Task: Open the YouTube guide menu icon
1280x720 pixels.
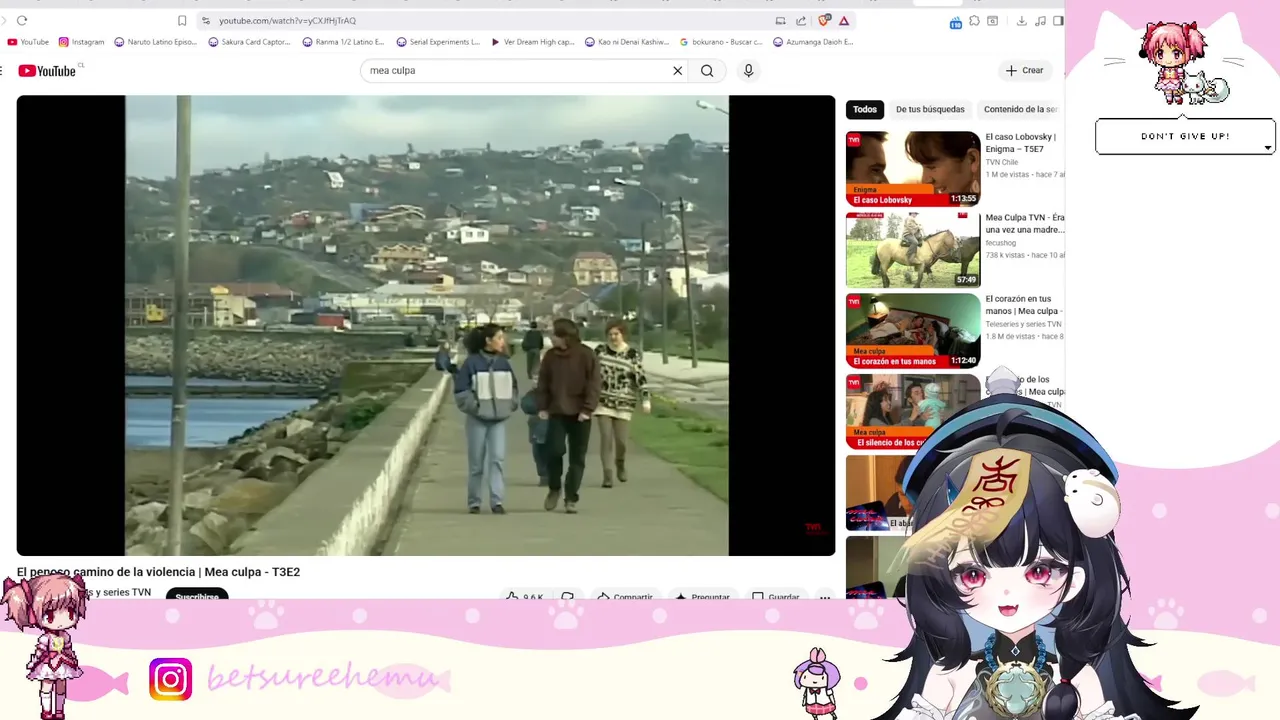Action: tap(2, 71)
